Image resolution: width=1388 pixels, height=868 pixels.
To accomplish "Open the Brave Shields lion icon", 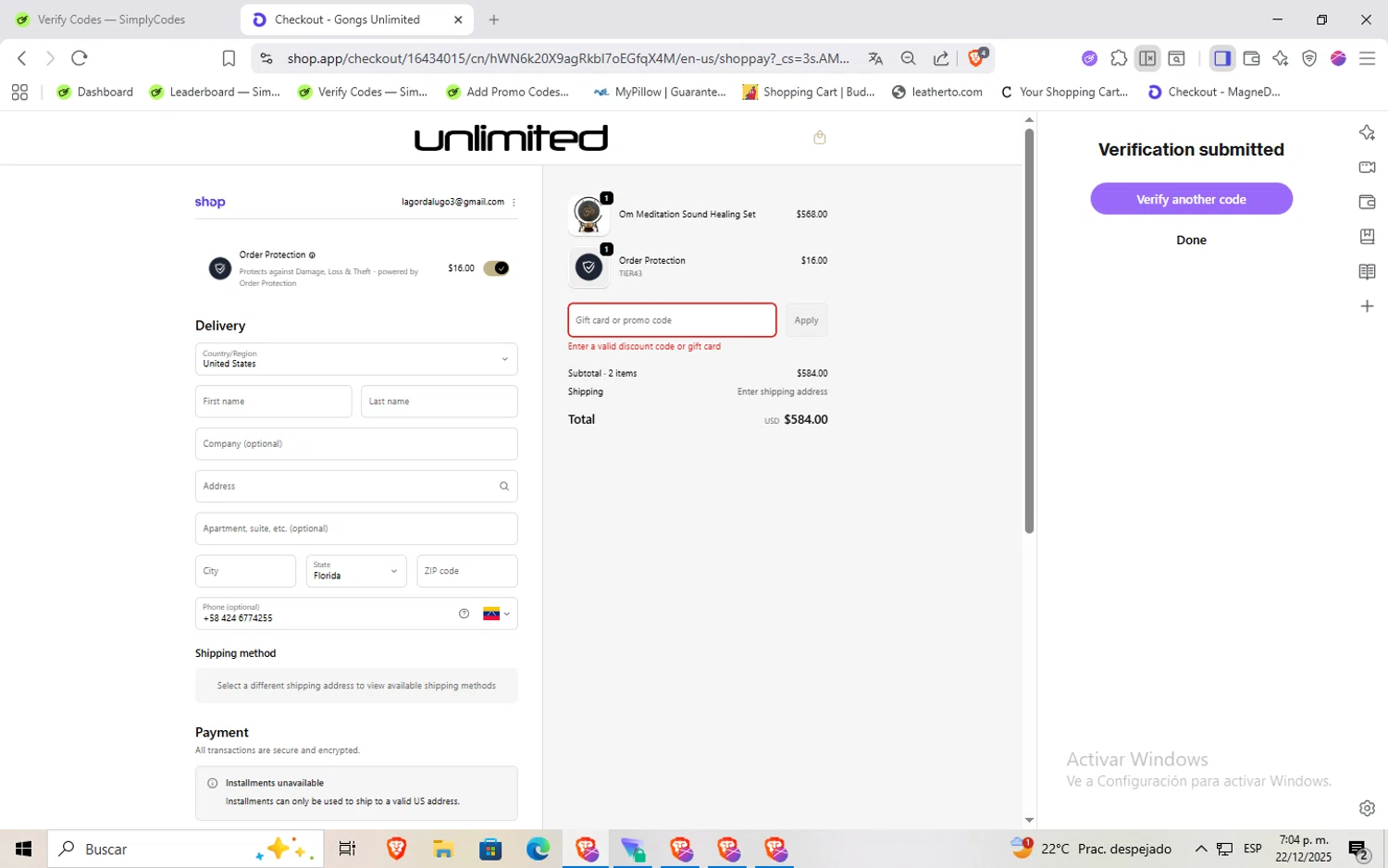I will 977,58.
